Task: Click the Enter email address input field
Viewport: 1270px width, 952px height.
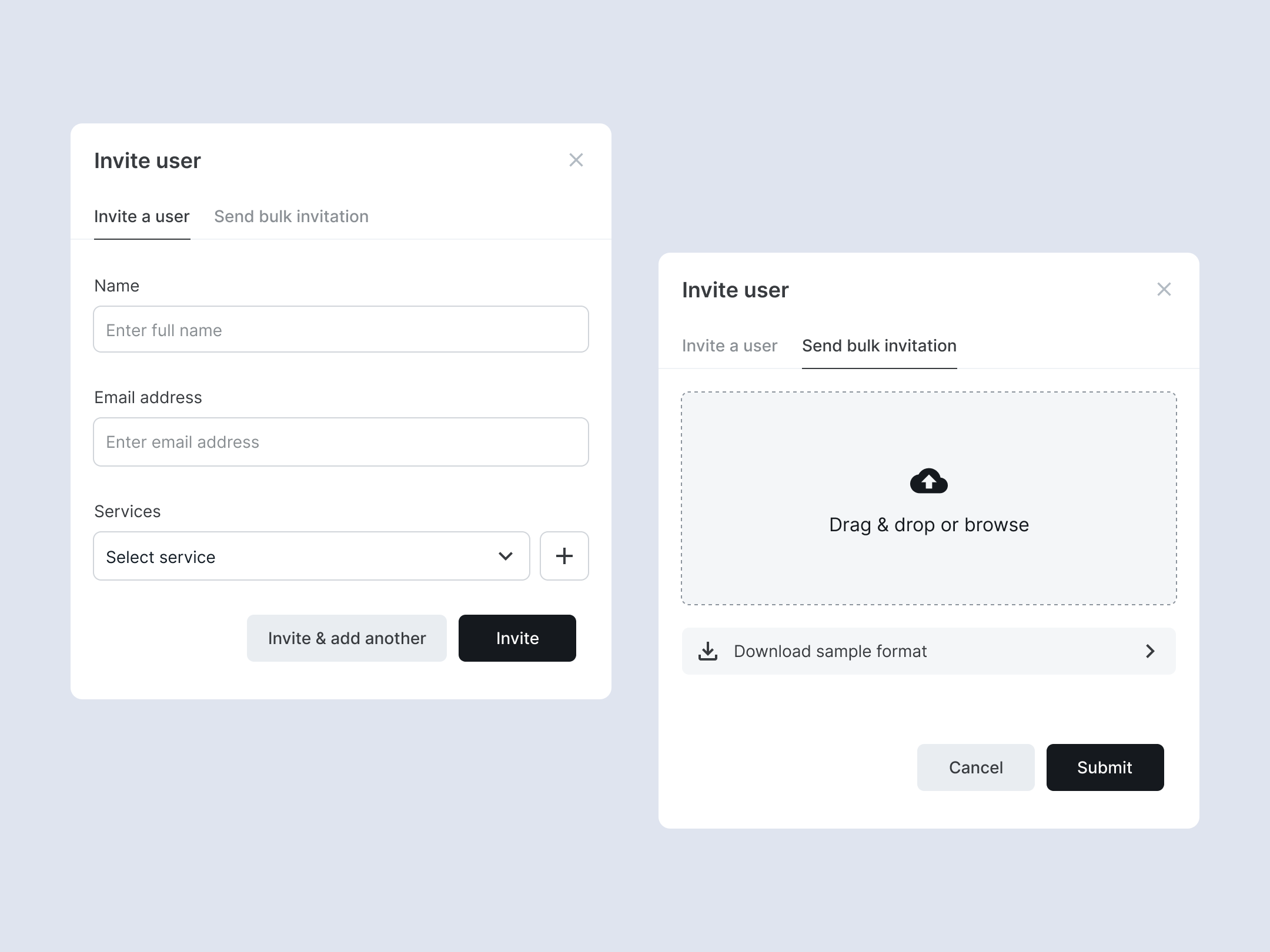Action: click(x=341, y=442)
